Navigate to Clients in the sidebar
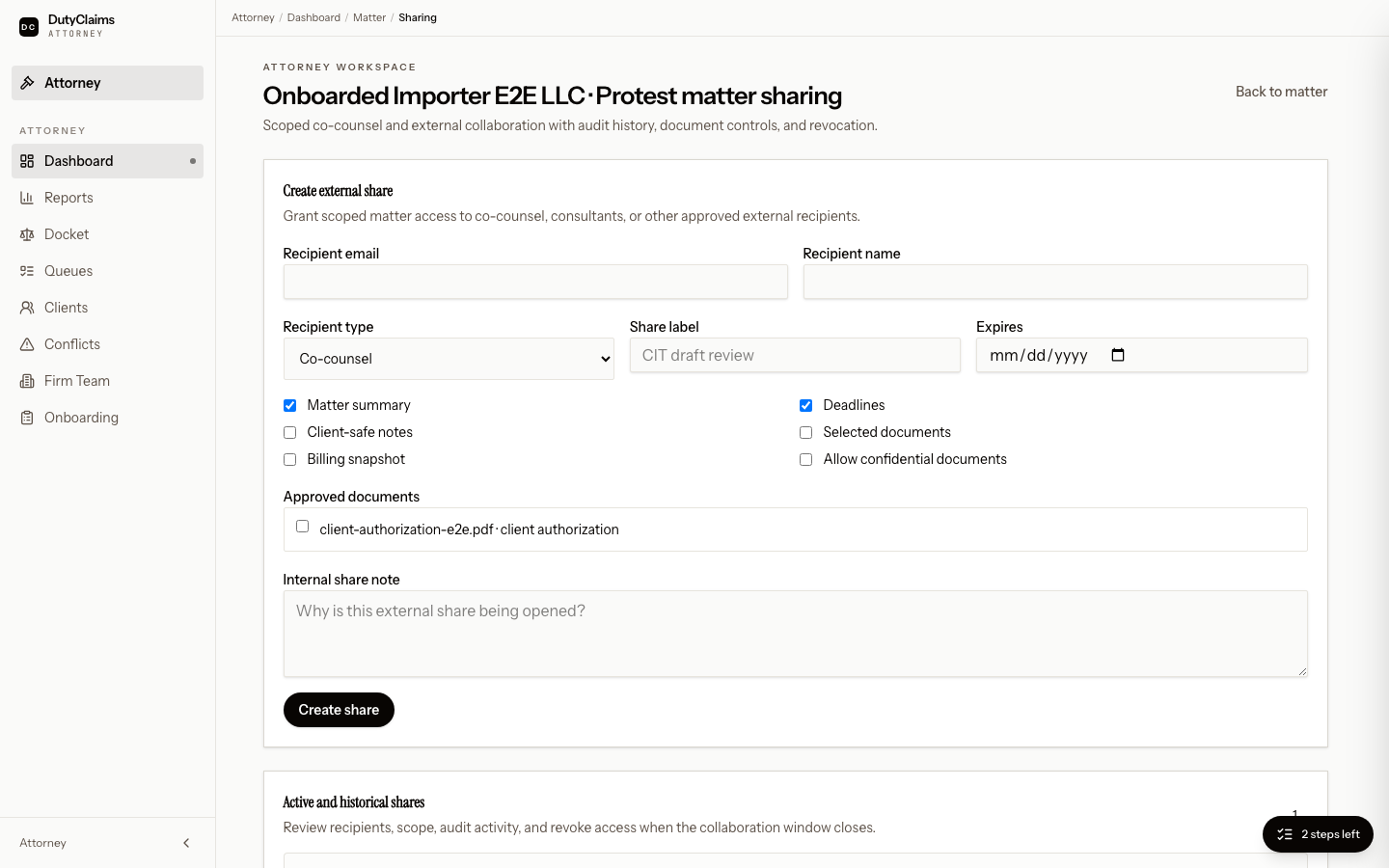 [x=107, y=308]
